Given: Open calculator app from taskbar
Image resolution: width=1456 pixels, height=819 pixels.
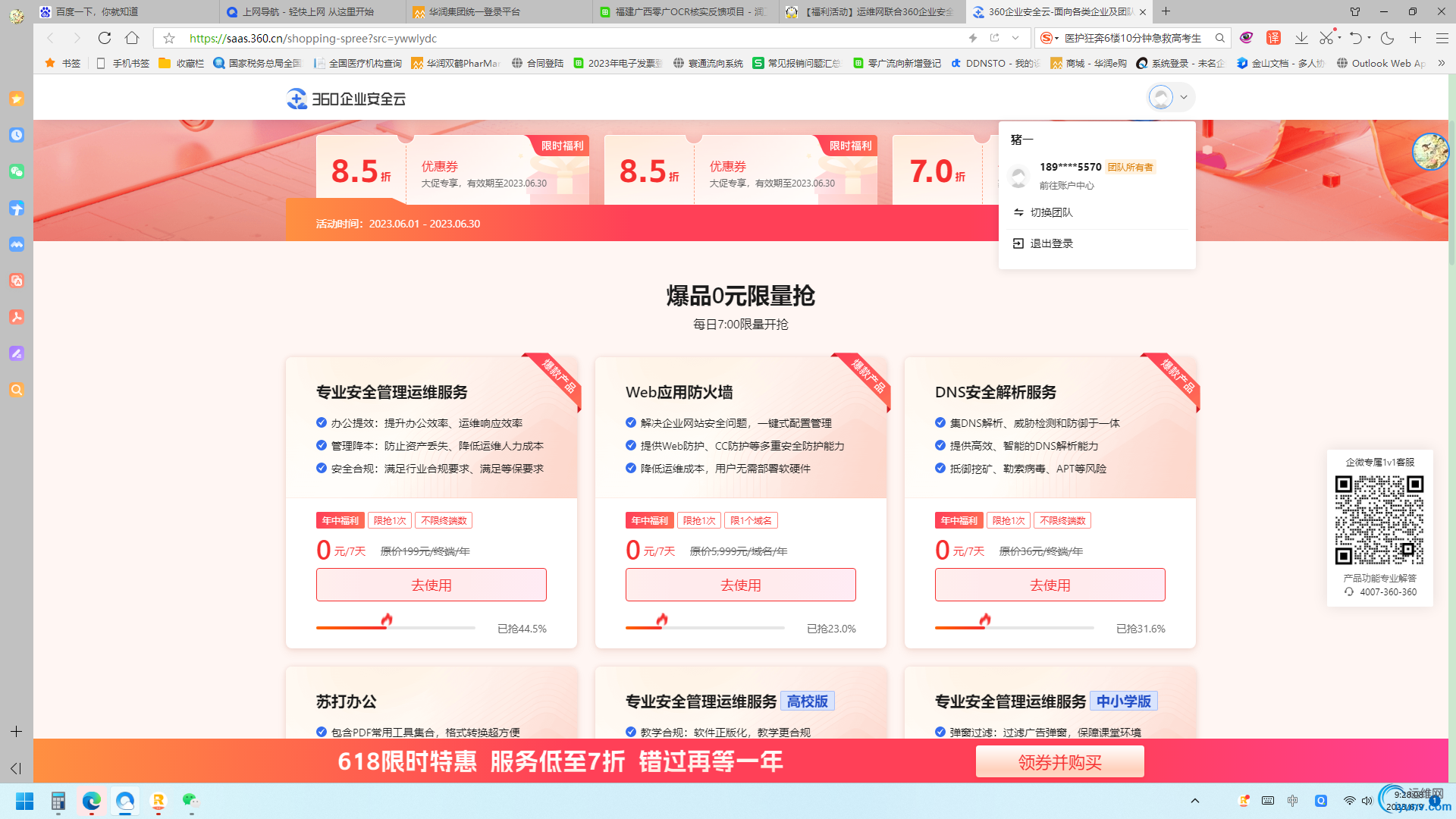Looking at the screenshot, I should pyautogui.click(x=58, y=801).
